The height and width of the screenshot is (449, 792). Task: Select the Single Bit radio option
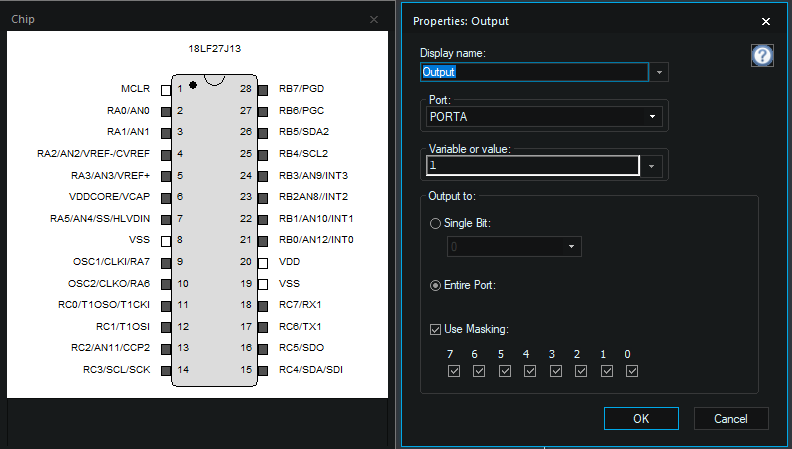[x=435, y=223]
